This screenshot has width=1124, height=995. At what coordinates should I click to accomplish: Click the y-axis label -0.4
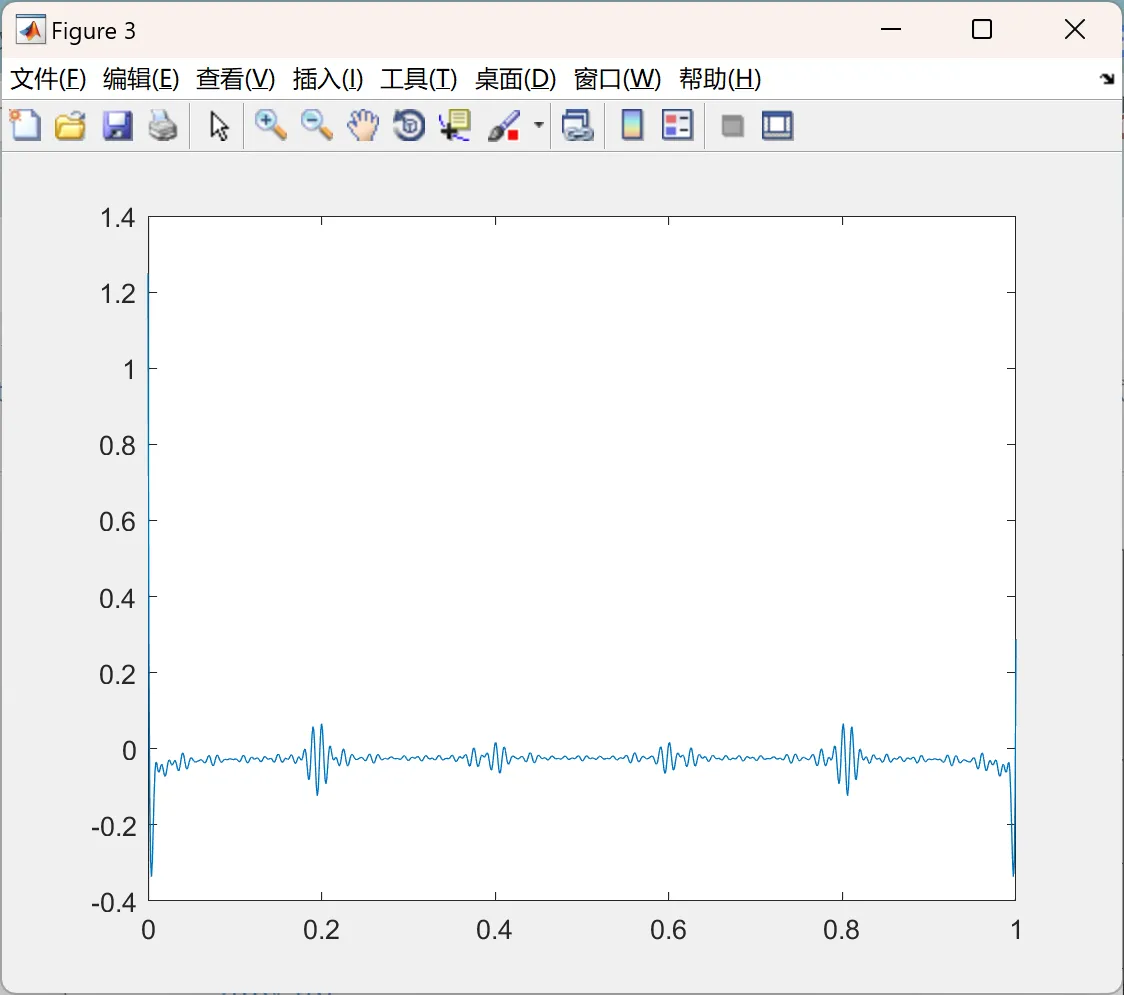click(114, 903)
